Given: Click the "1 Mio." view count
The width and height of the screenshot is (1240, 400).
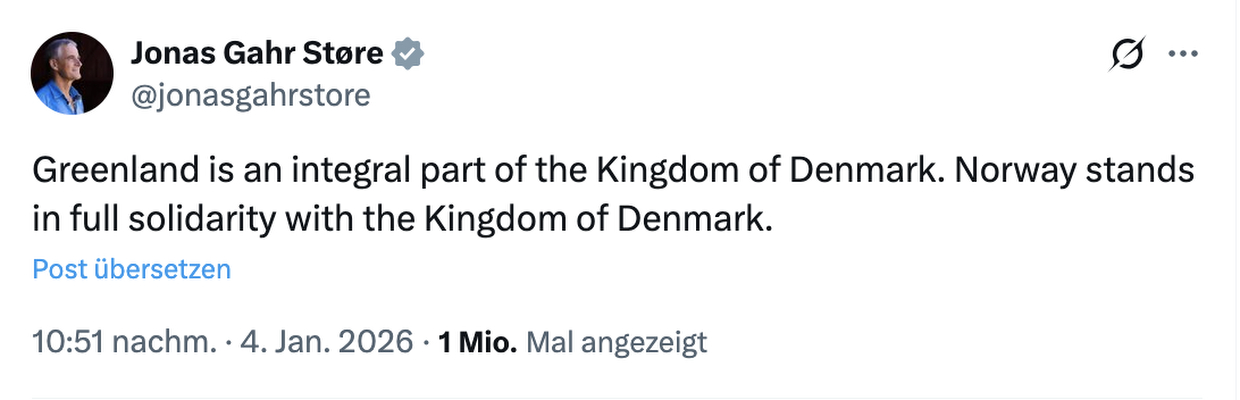Looking at the screenshot, I should (x=477, y=342).
